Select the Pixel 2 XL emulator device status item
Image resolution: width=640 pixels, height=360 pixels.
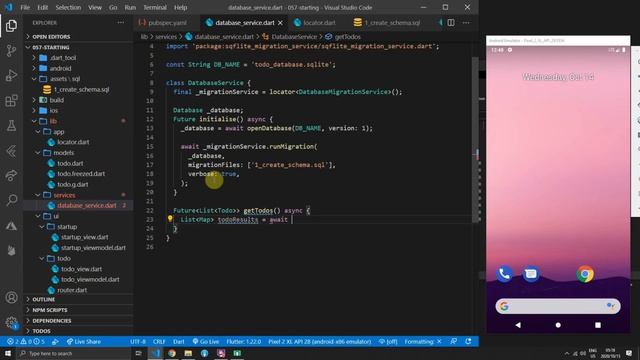(320, 342)
